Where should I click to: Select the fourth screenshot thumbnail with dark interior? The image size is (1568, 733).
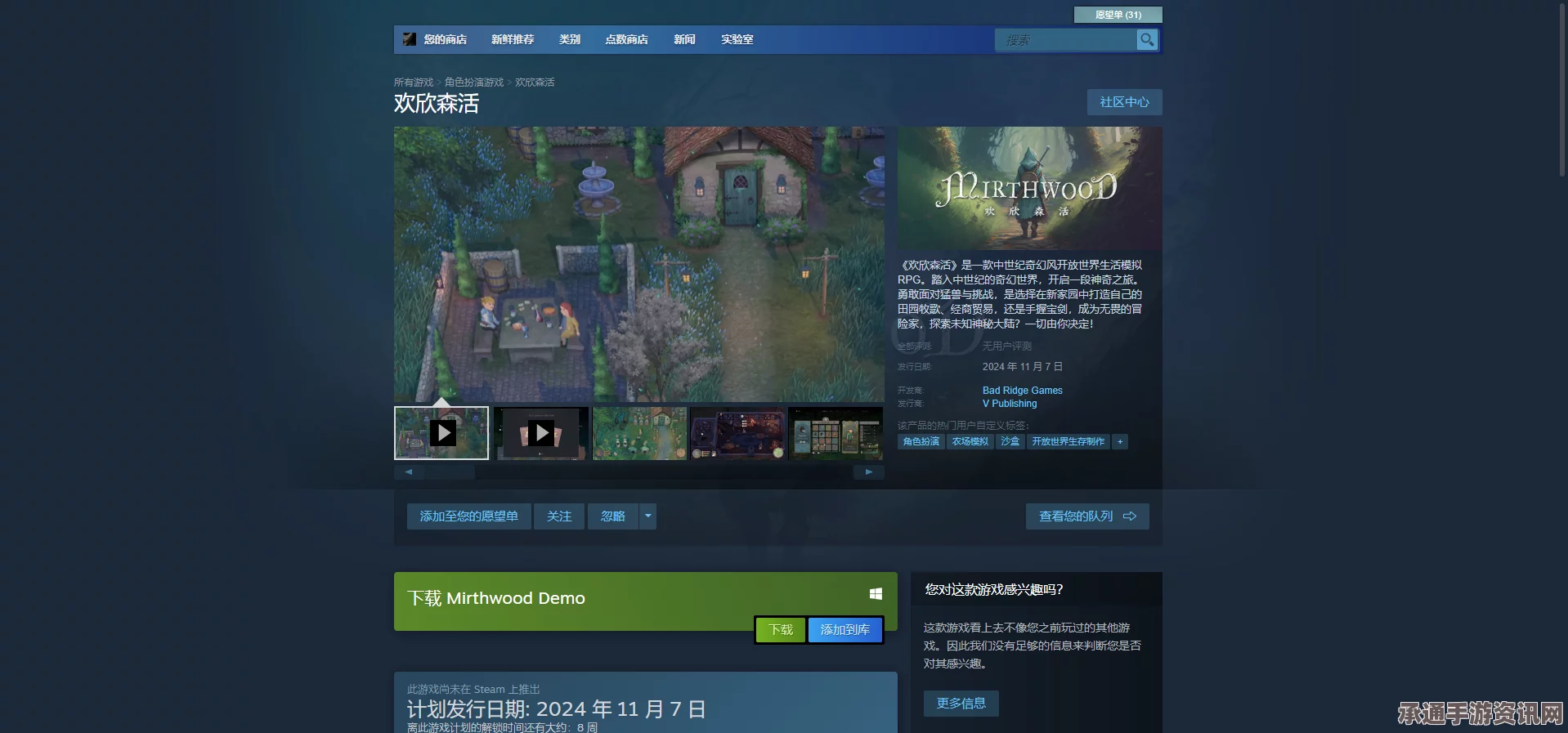(x=737, y=433)
